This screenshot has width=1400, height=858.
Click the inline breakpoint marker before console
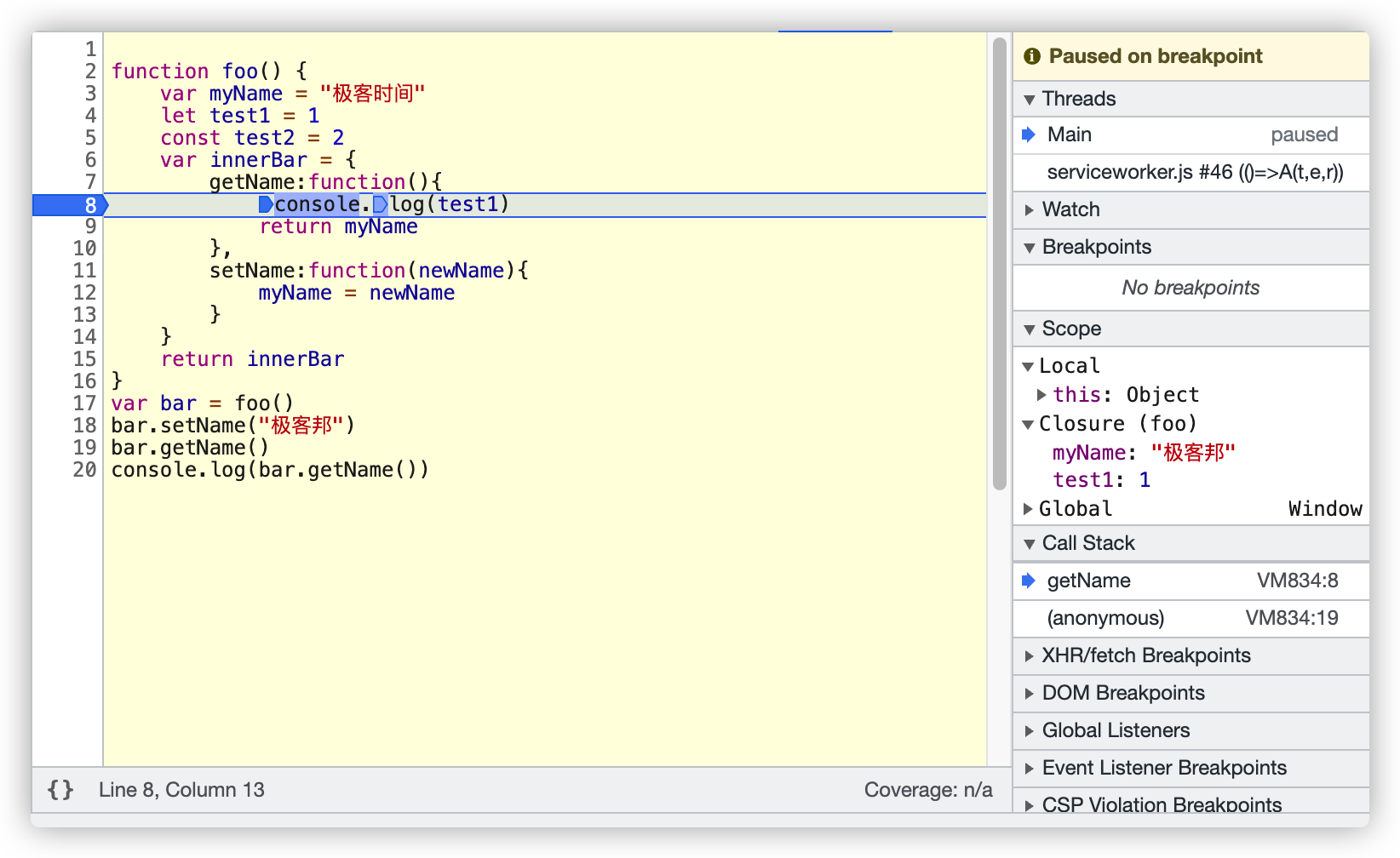point(266,204)
